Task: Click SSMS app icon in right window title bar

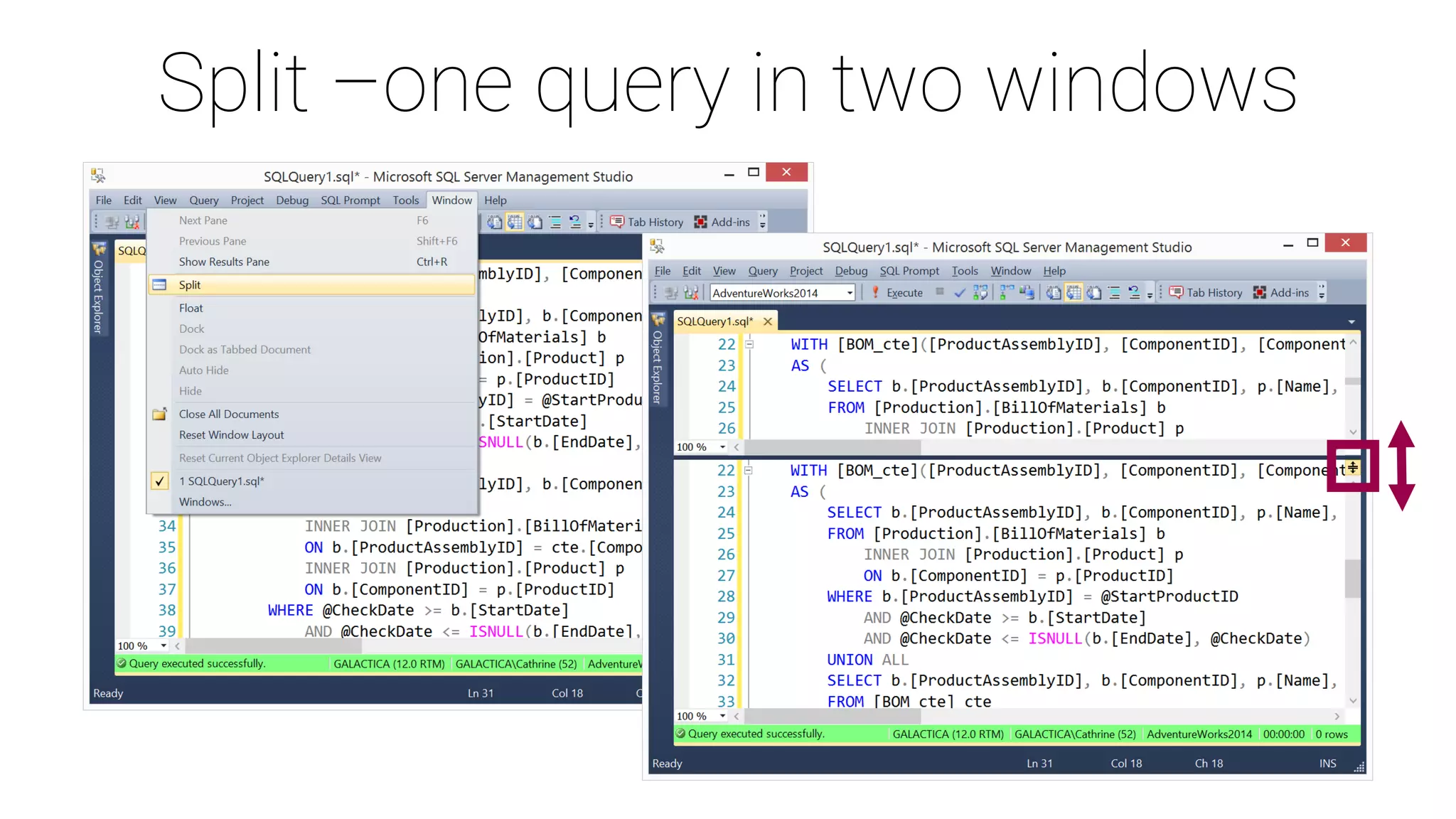Action: click(658, 247)
